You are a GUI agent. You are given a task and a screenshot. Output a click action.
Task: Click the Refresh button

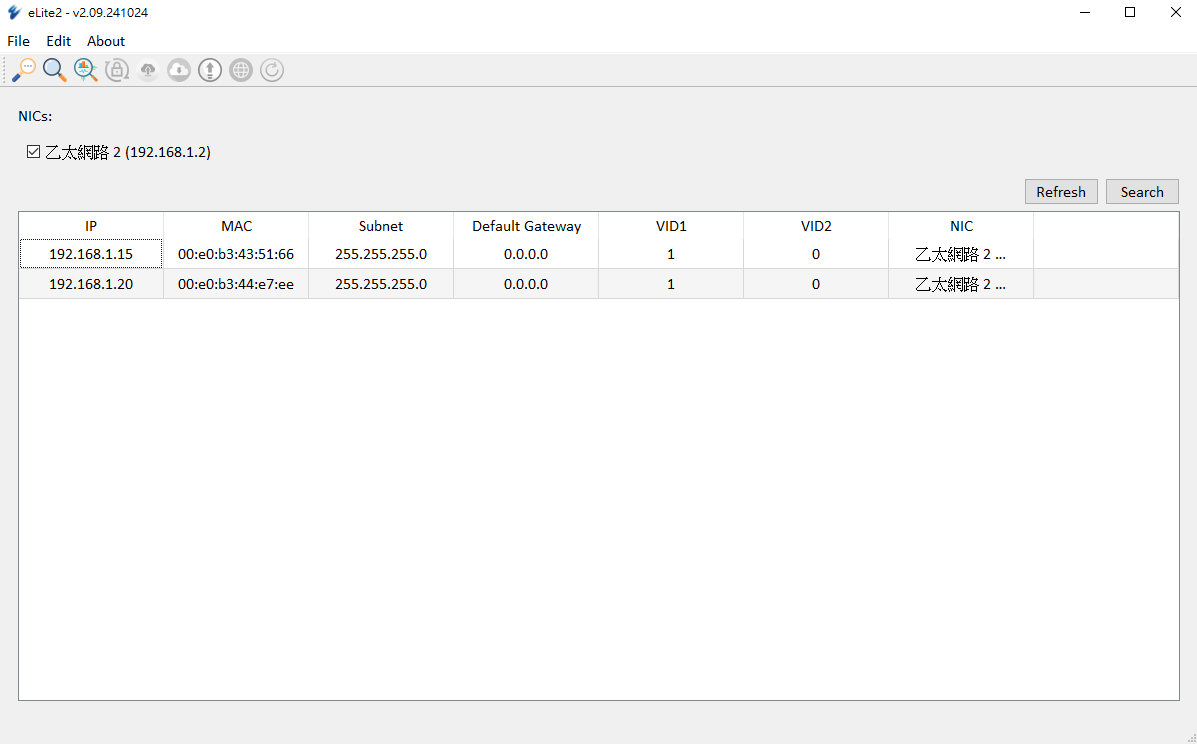pos(1061,192)
